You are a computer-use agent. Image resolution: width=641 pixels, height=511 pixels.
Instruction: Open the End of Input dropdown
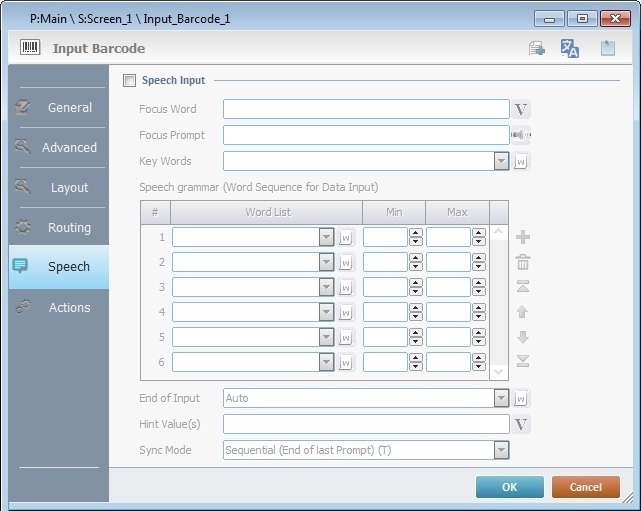[501, 398]
